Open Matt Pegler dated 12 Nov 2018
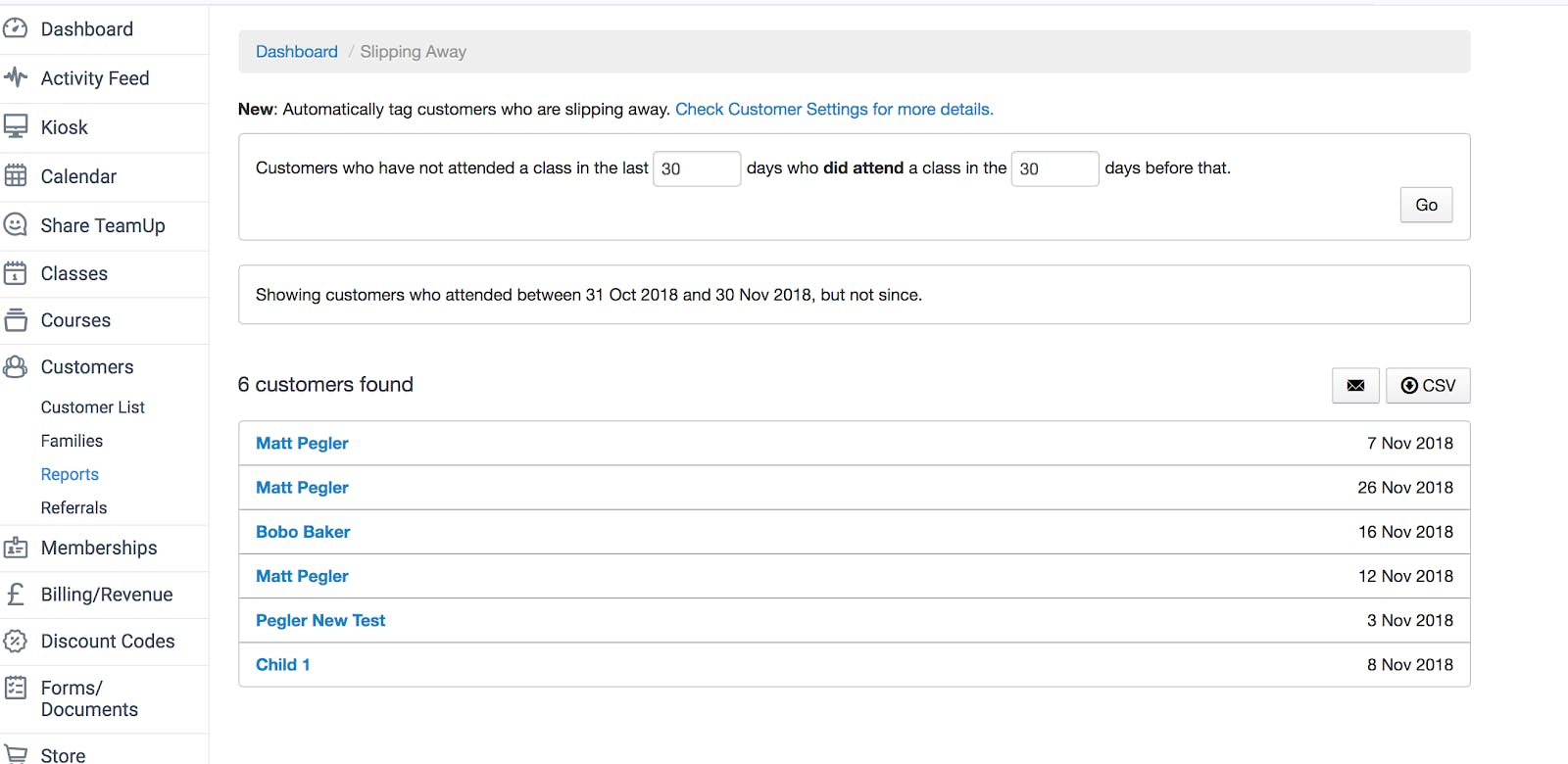 [x=302, y=576]
